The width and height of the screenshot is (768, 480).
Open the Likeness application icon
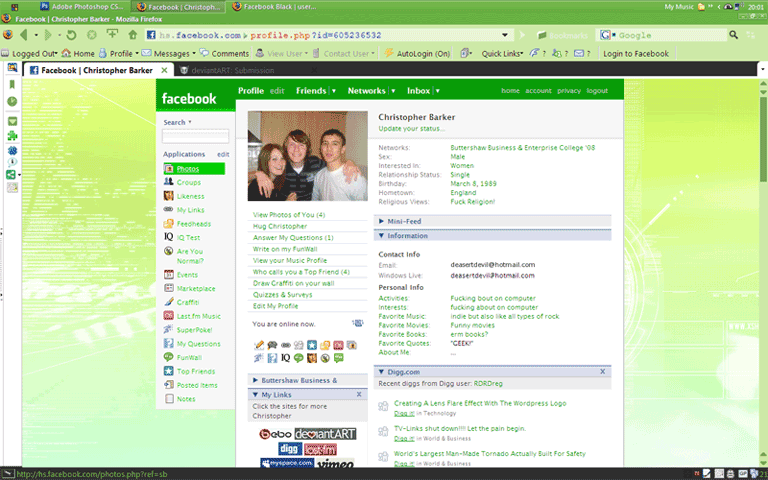168,196
